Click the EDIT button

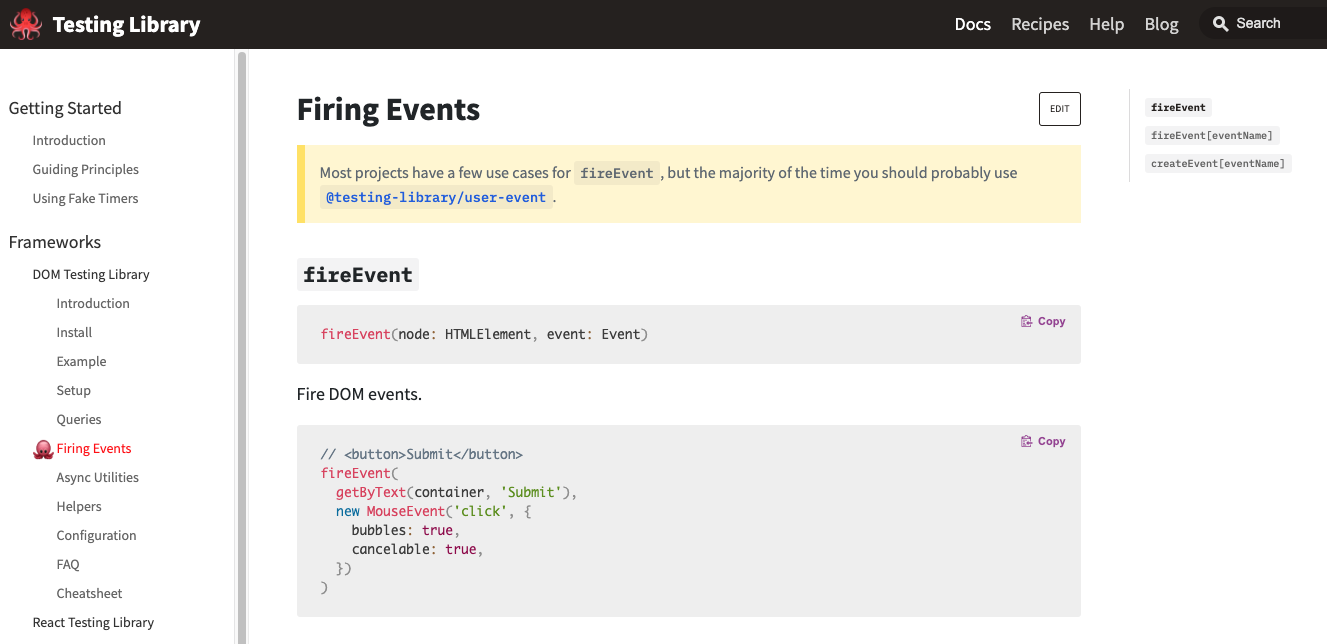pos(1059,109)
